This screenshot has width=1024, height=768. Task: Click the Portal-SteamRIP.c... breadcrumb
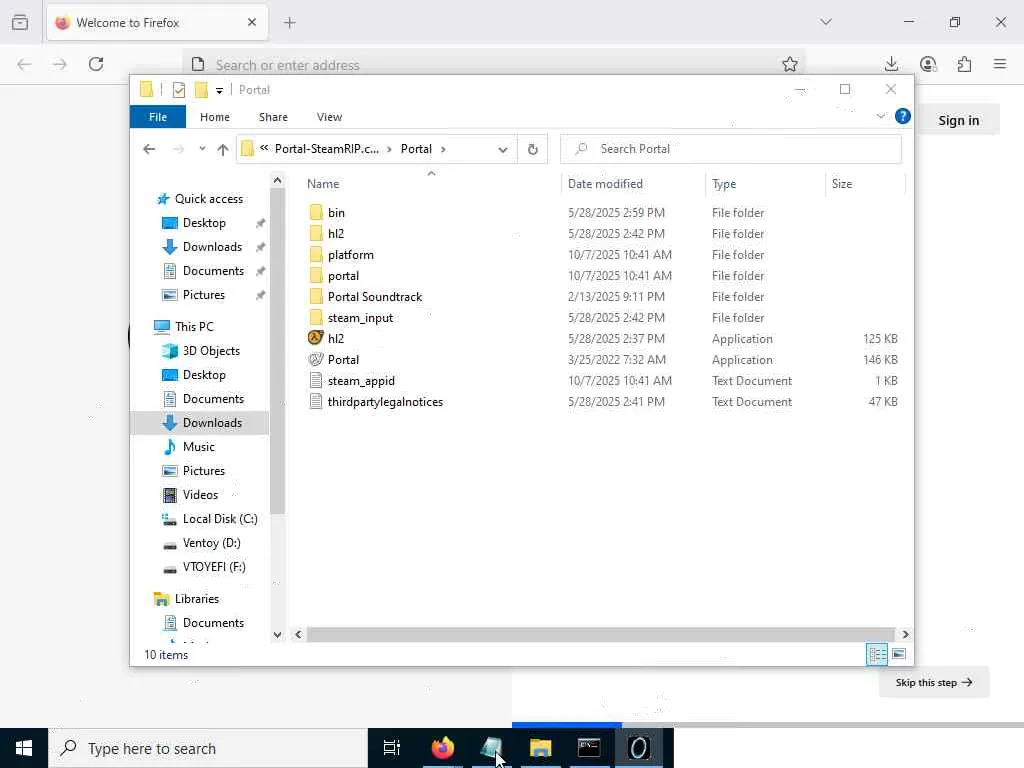click(x=327, y=149)
